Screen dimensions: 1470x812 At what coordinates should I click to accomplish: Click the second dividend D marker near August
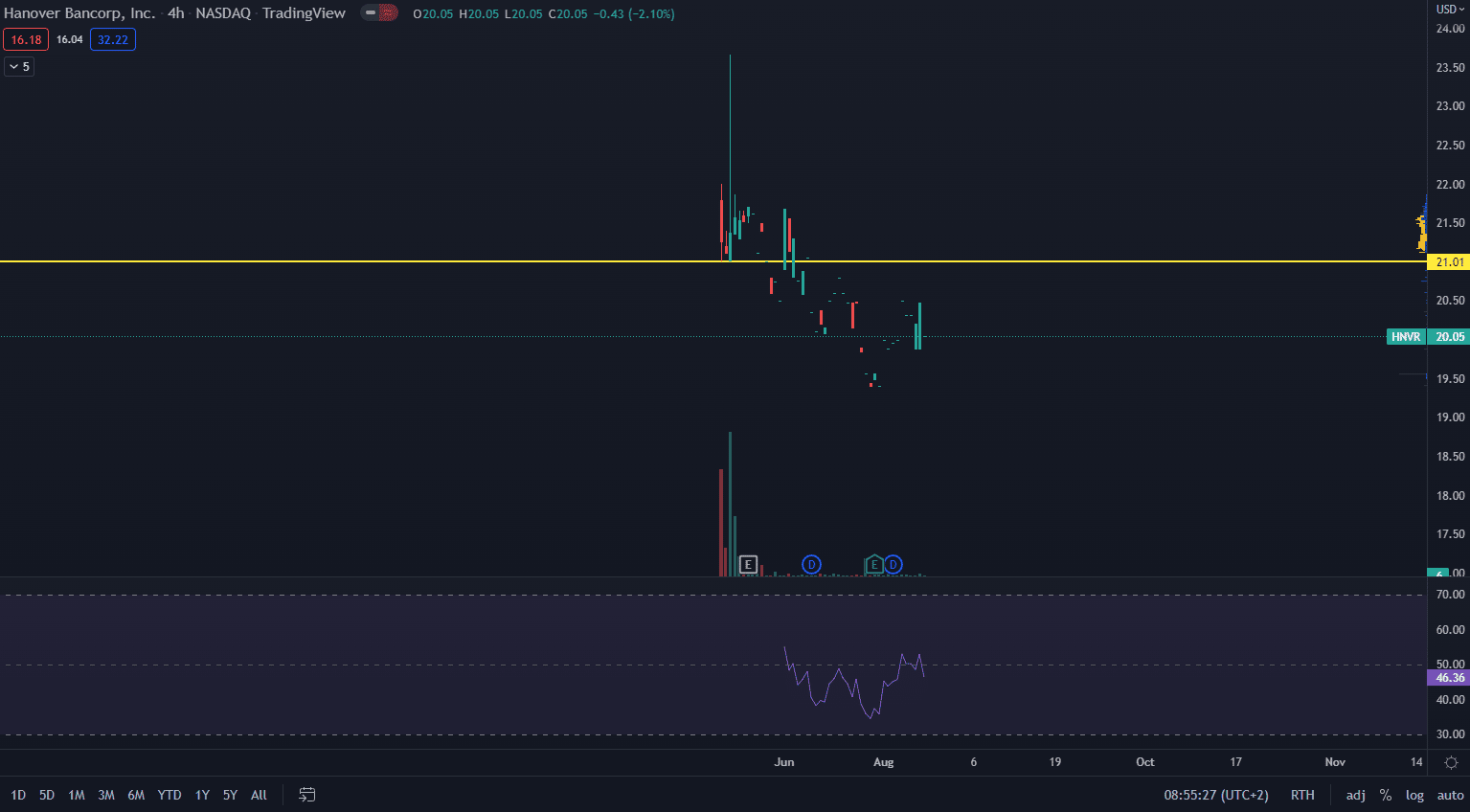coord(893,565)
